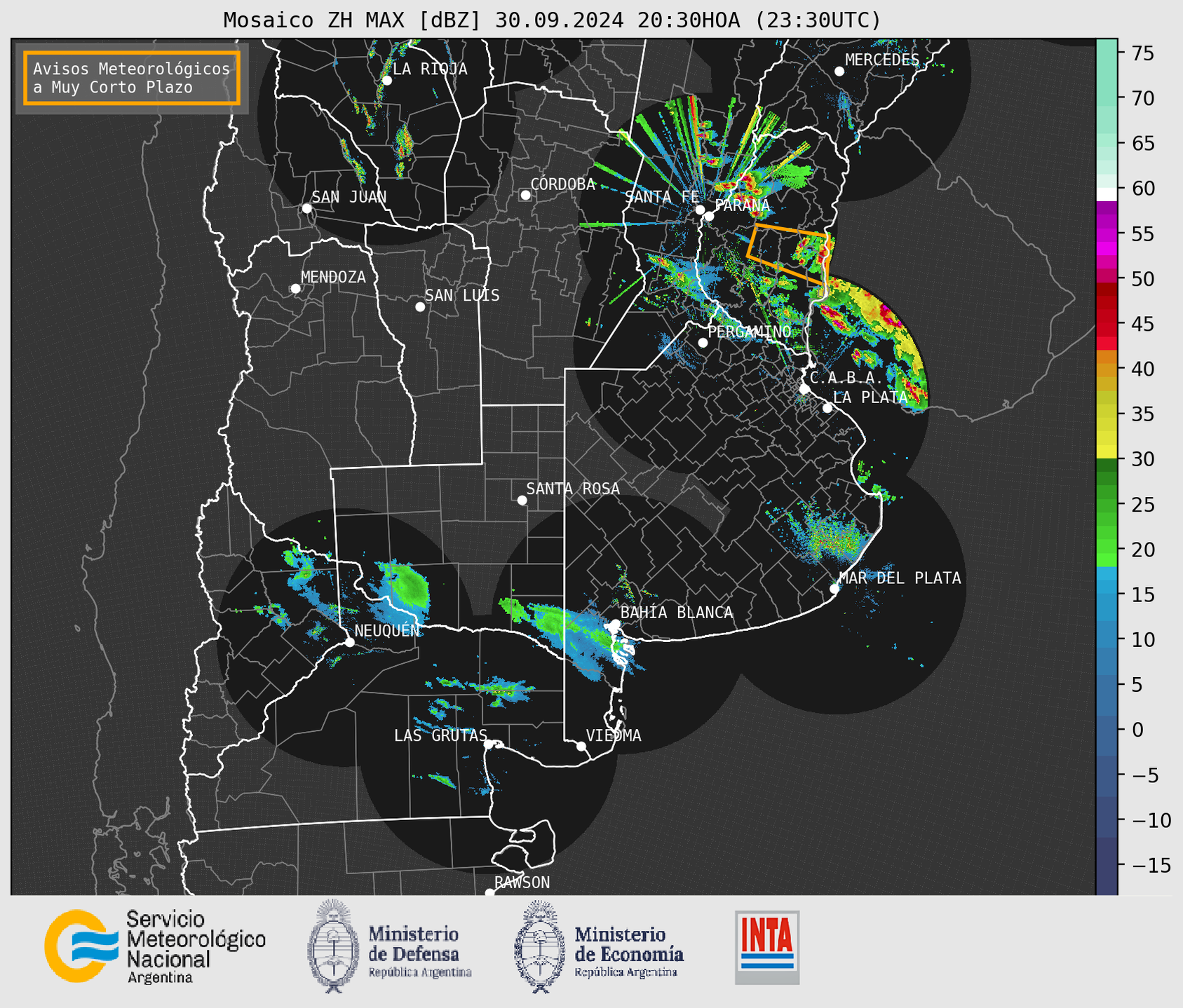The image size is (1183, 1008).
Task: Click the NEUQUÉN city marker dot
Action: [x=349, y=642]
